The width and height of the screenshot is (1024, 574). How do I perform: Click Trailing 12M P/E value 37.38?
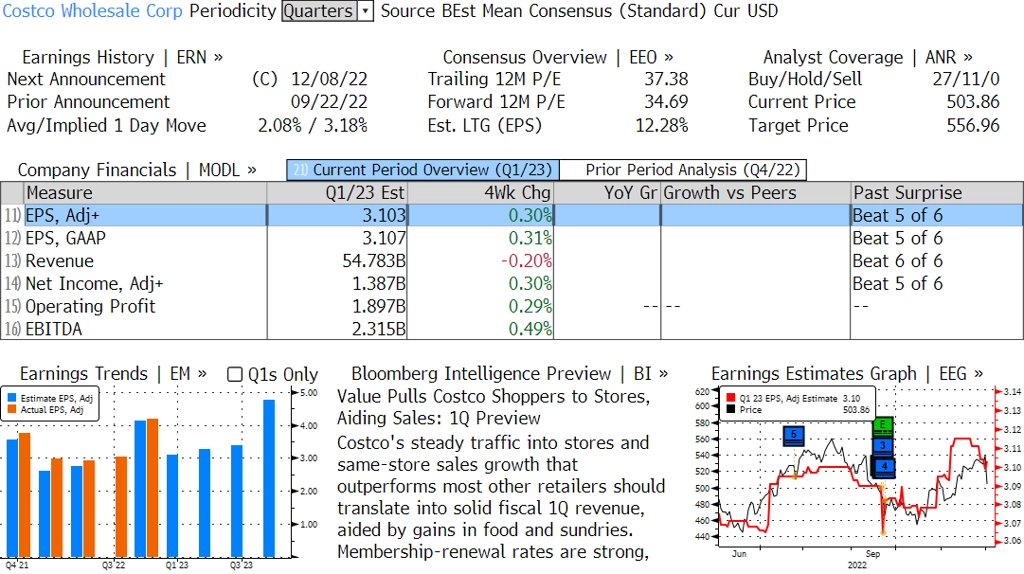666,79
